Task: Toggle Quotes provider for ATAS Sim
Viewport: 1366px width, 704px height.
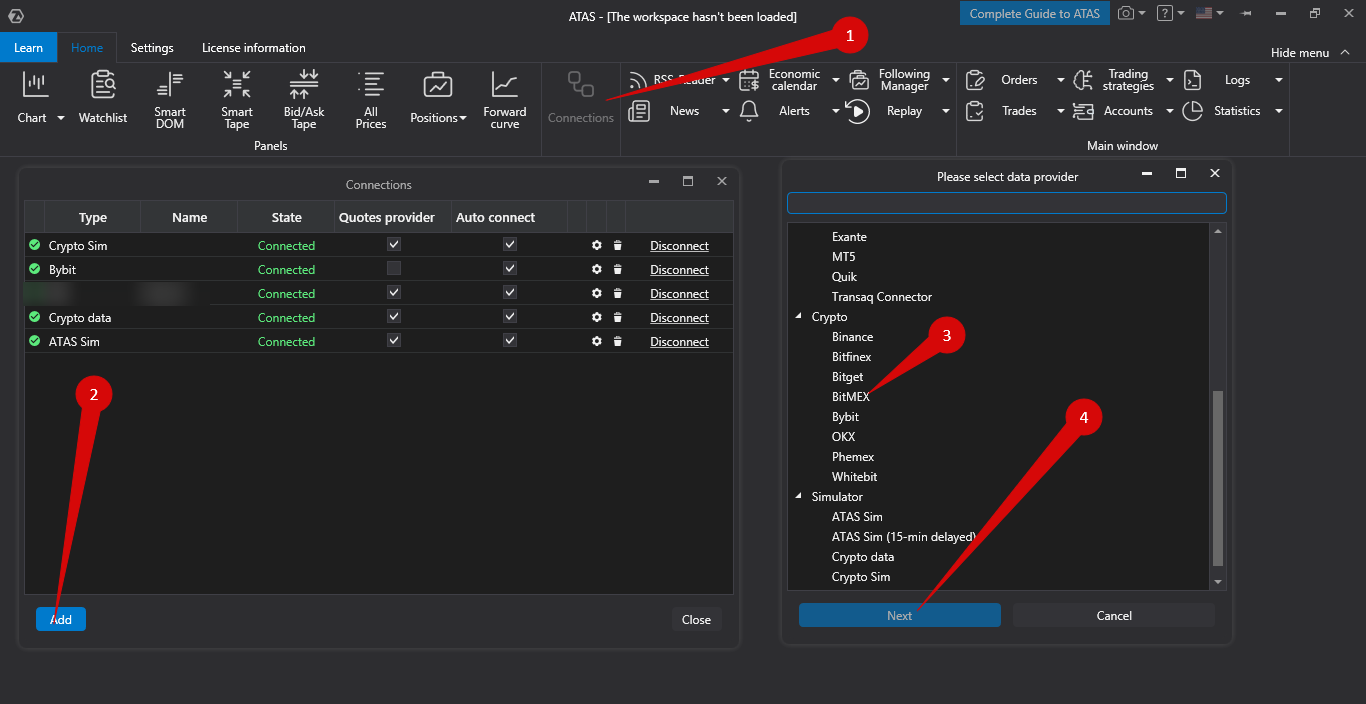Action: point(394,340)
